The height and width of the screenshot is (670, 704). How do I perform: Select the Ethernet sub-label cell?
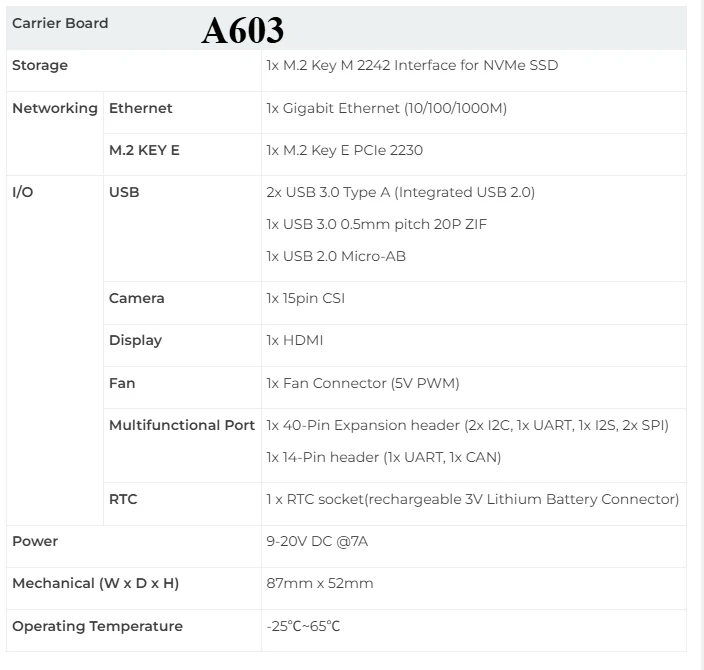141,108
